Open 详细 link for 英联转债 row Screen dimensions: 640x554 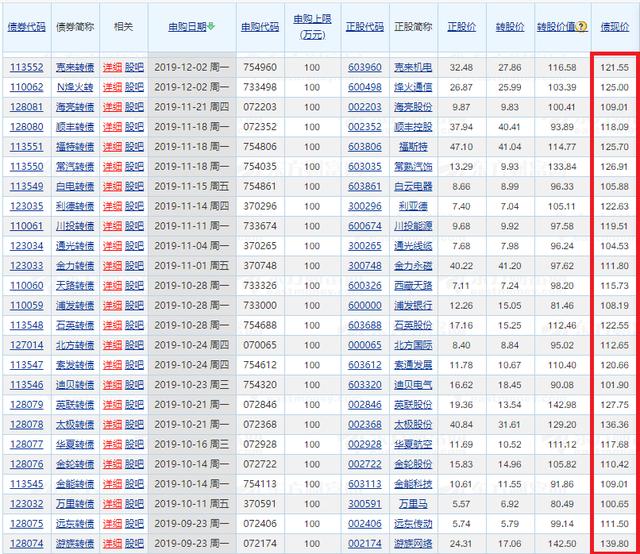112,404
